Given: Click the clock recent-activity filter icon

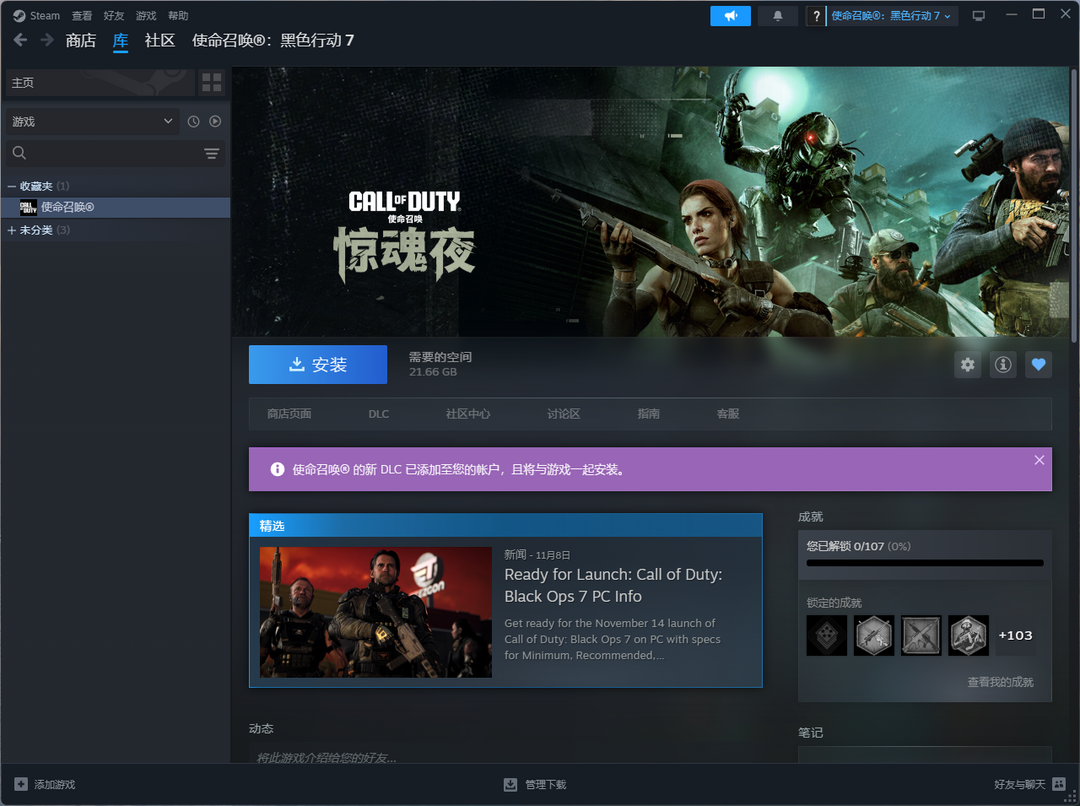Looking at the screenshot, I should [194, 122].
